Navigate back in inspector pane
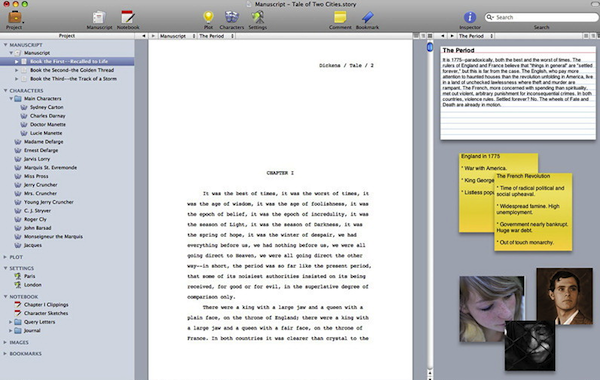Viewport: 600px width, 380px height. click(443, 36)
